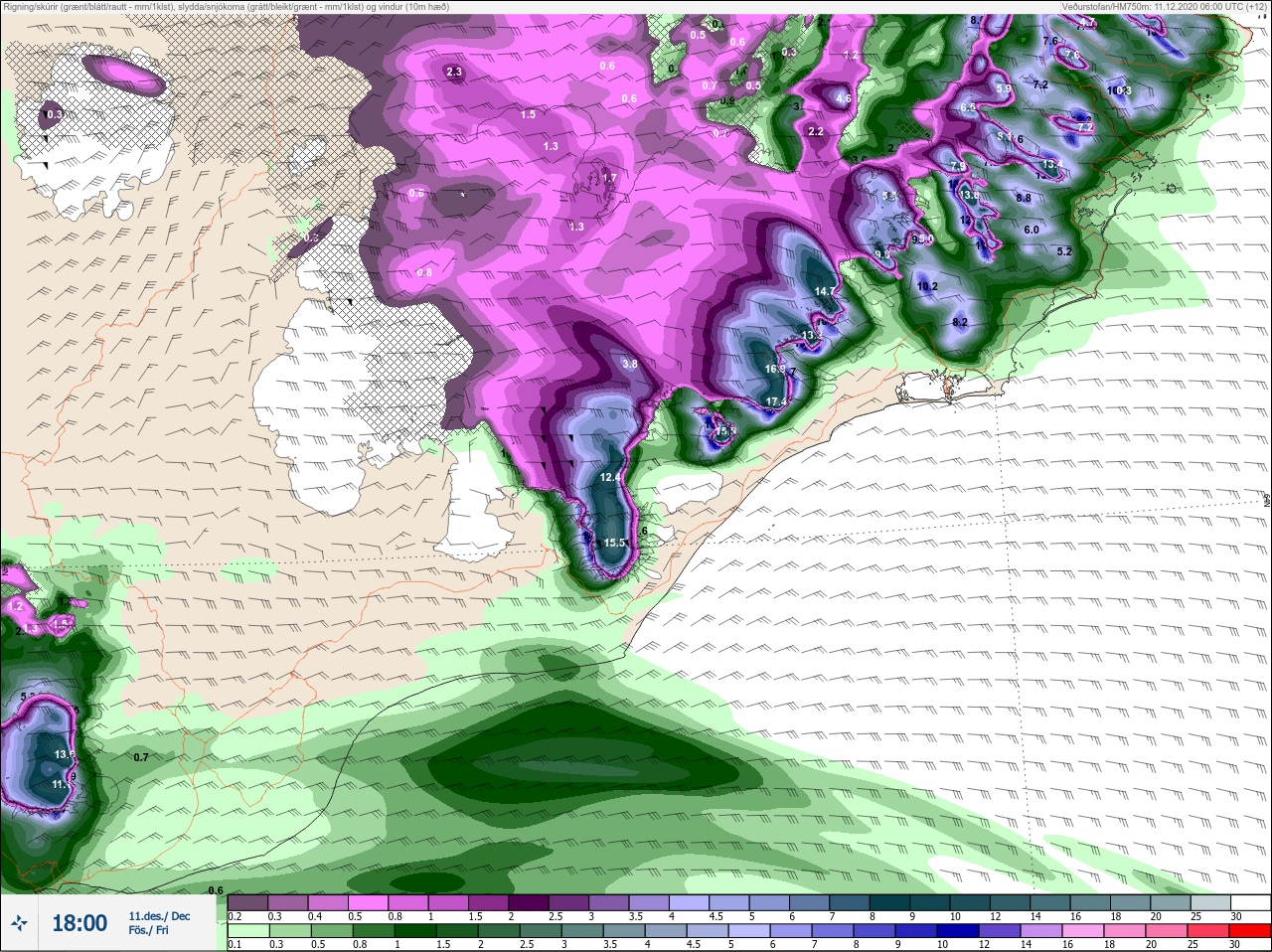Select the 1.7 value on the map
The image size is (1272, 952).
coord(610,178)
